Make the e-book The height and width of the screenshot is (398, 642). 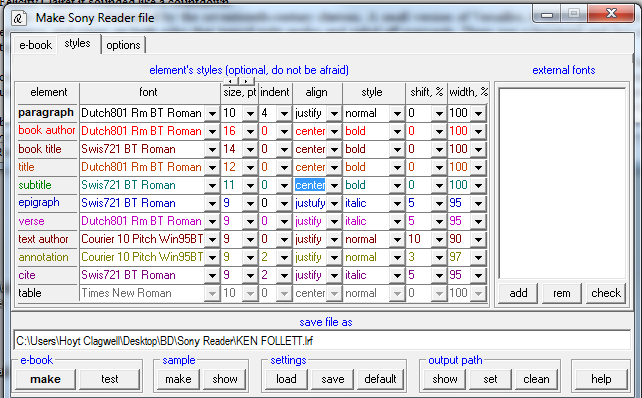coord(45,379)
